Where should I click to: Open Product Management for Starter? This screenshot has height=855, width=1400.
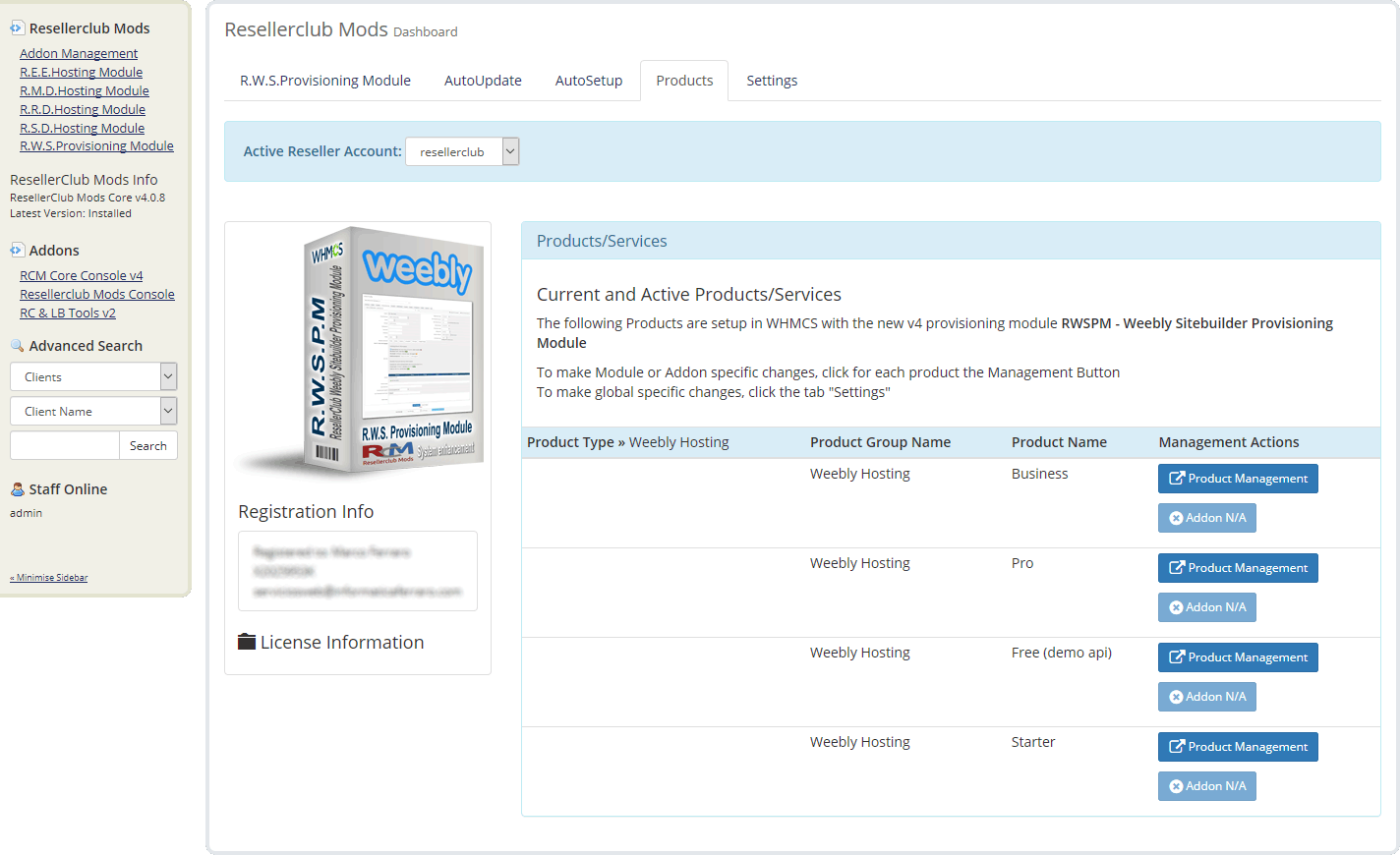point(1238,747)
